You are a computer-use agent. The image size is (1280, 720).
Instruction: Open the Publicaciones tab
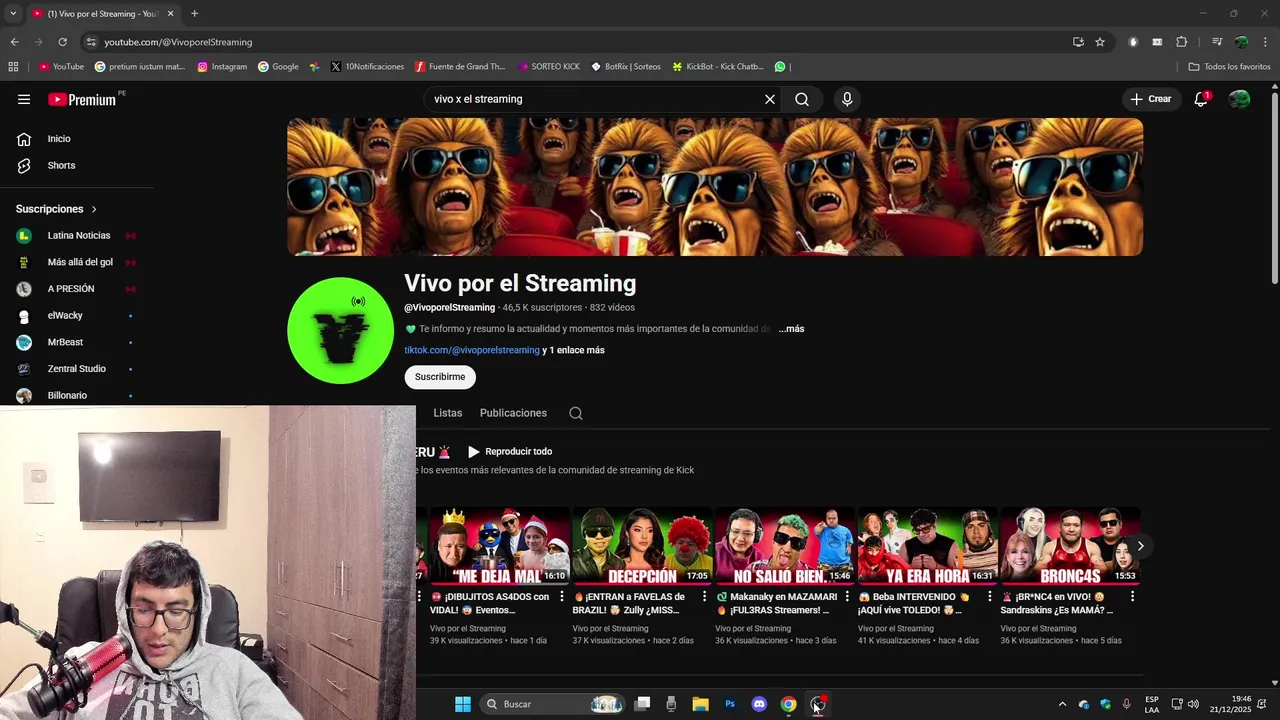(513, 413)
